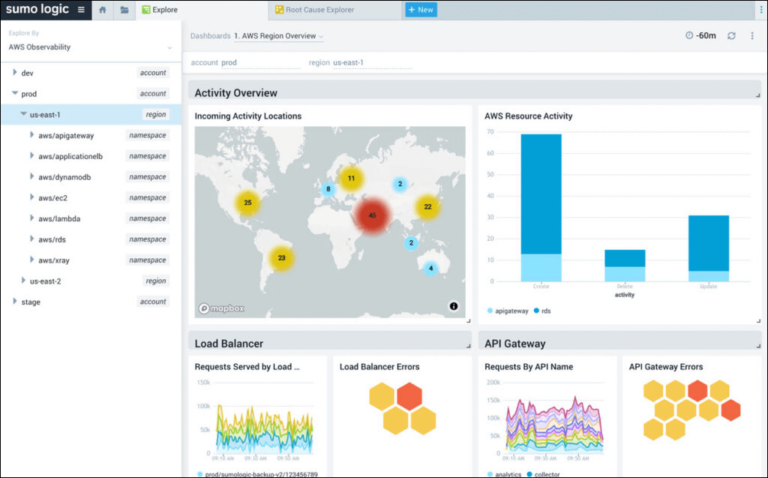This screenshot has height=478, width=768.
Task: Click the + New tab button
Action: (421, 10)
